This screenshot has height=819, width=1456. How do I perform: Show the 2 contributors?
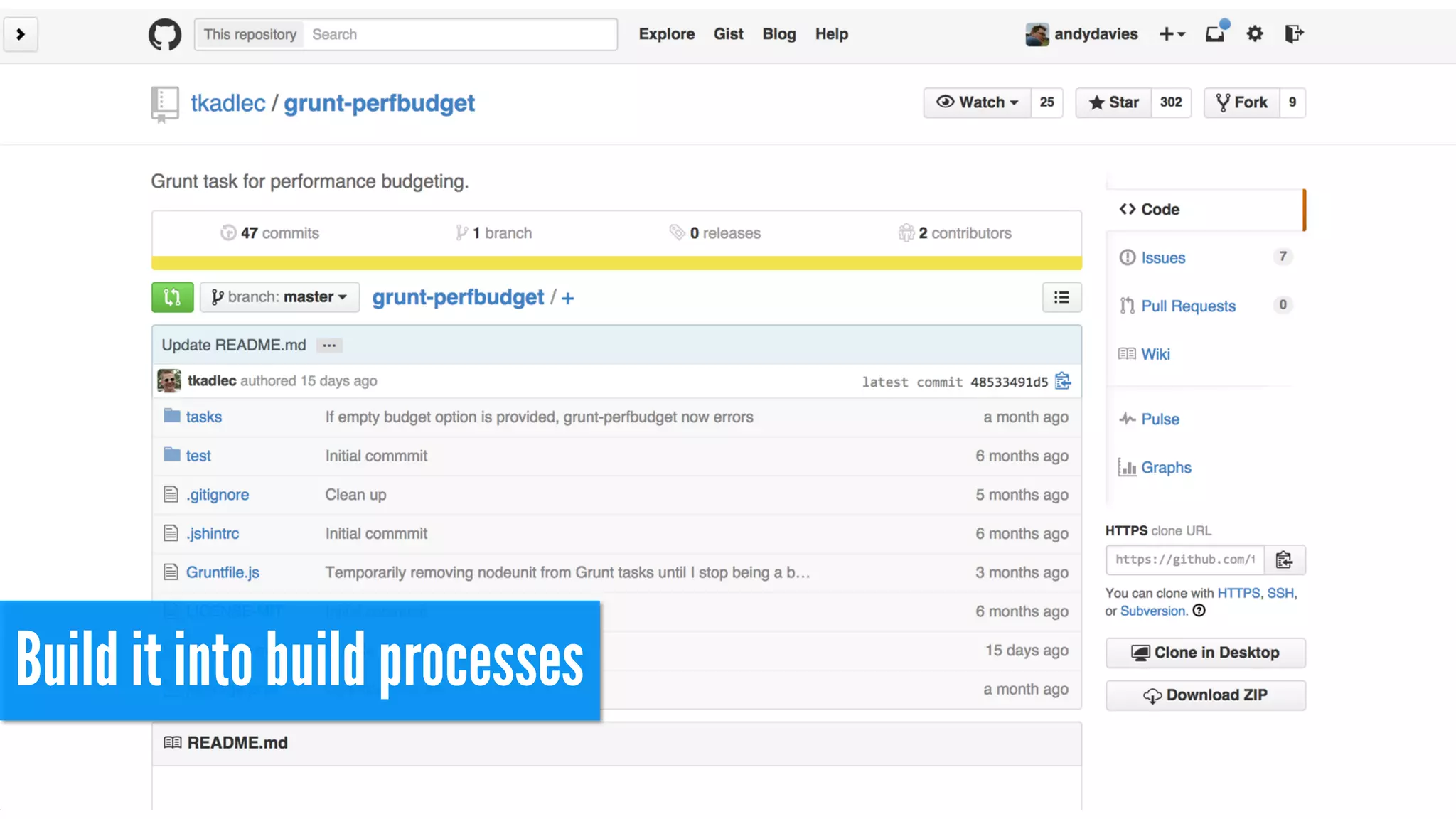pyautogui.click(x=954, y=233)
